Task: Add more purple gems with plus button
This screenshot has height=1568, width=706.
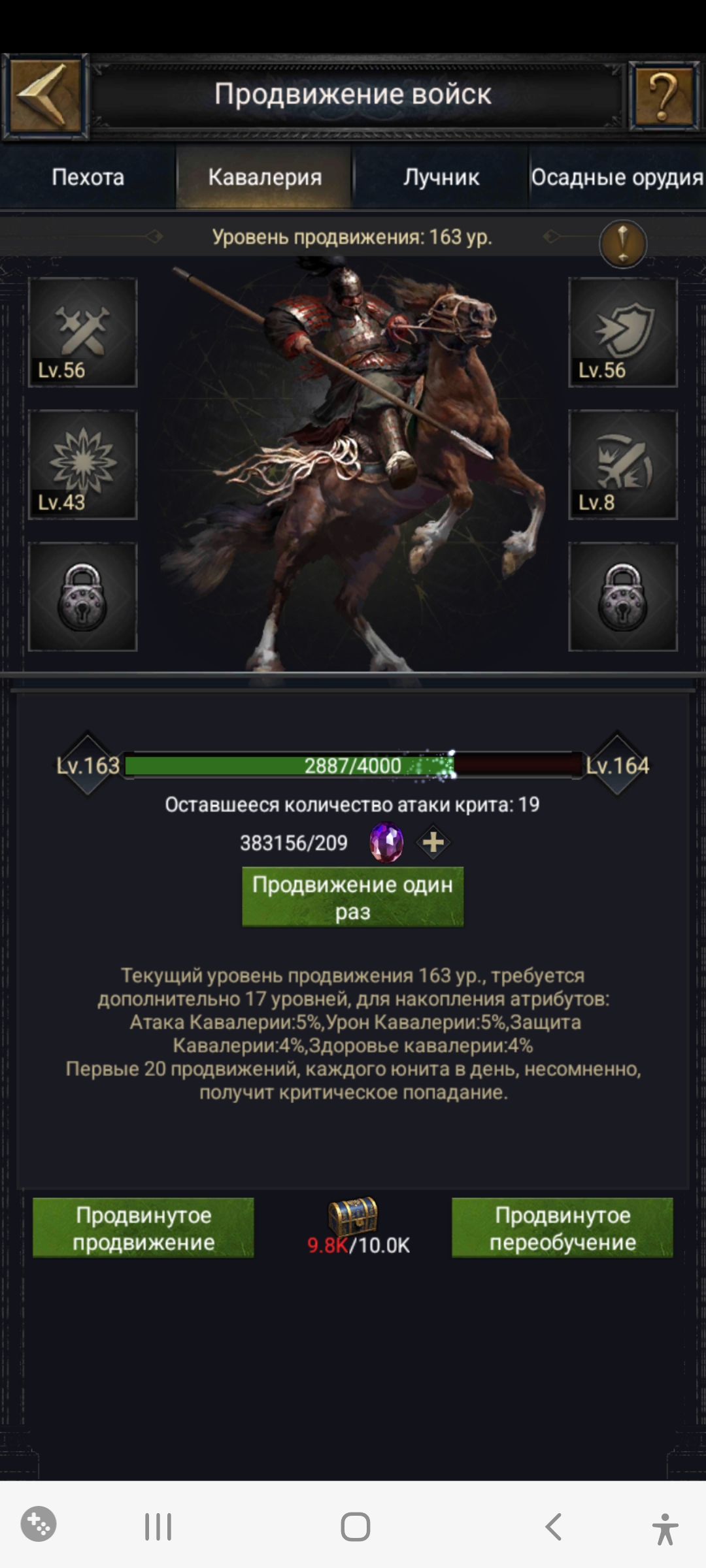Action: coord(433,843)
